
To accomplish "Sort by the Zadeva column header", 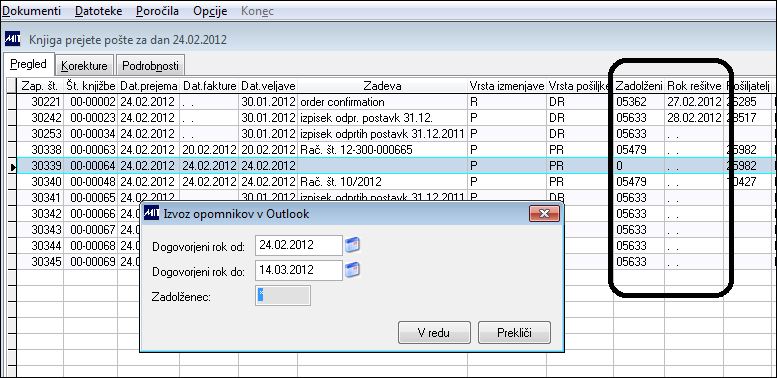I will click(x=383, y=86).
